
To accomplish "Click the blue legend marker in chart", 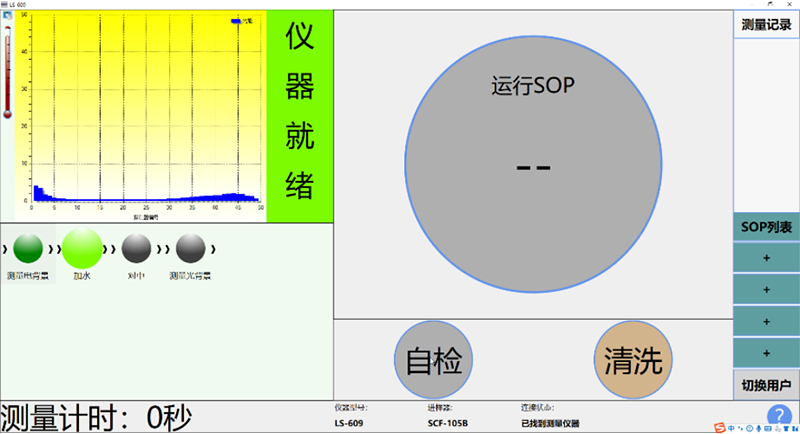I will pos(234,20).
